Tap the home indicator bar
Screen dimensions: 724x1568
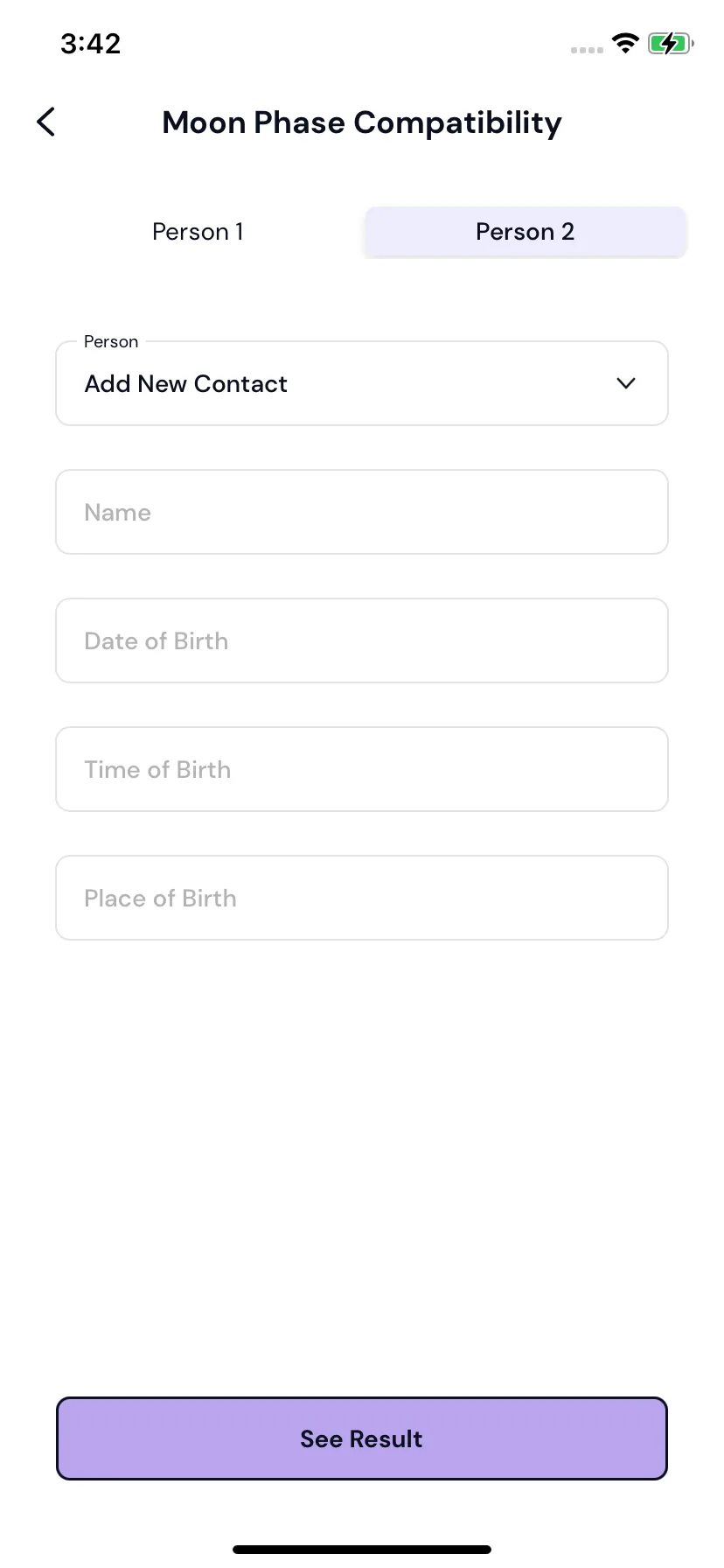click(362, 1549)
